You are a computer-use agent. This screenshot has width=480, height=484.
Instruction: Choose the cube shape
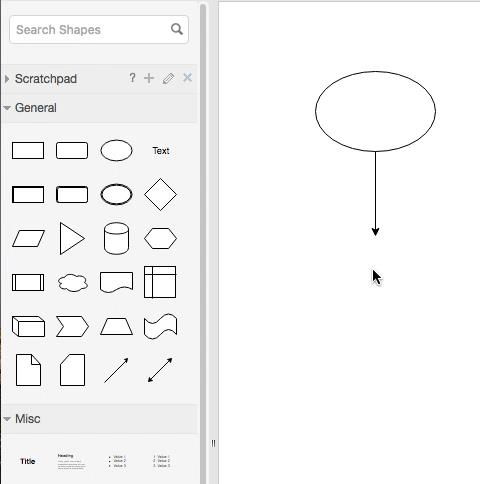pyautogui.click(x=28, y=326)
